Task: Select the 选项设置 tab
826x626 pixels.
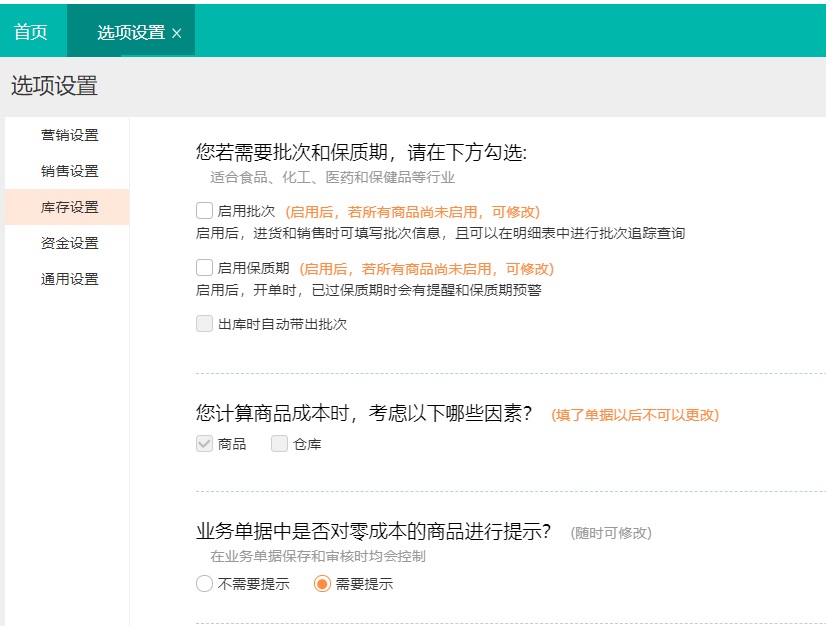Action: click(131, 32)
